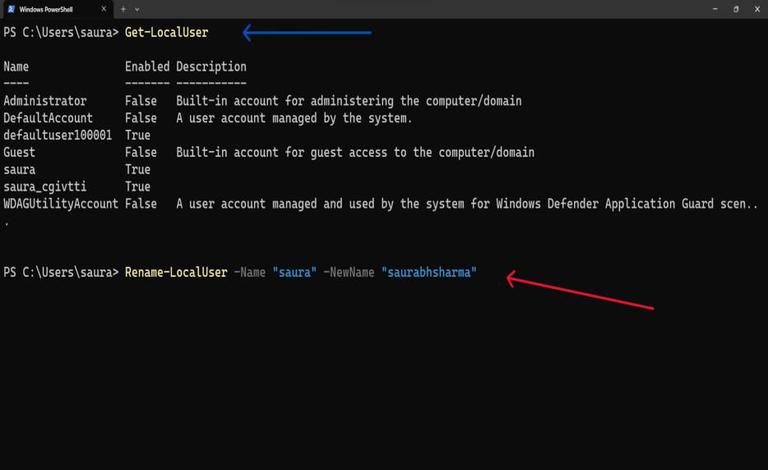768x470 pixels.
Task: Click the Administrator user row
Action: coord(263,101)
